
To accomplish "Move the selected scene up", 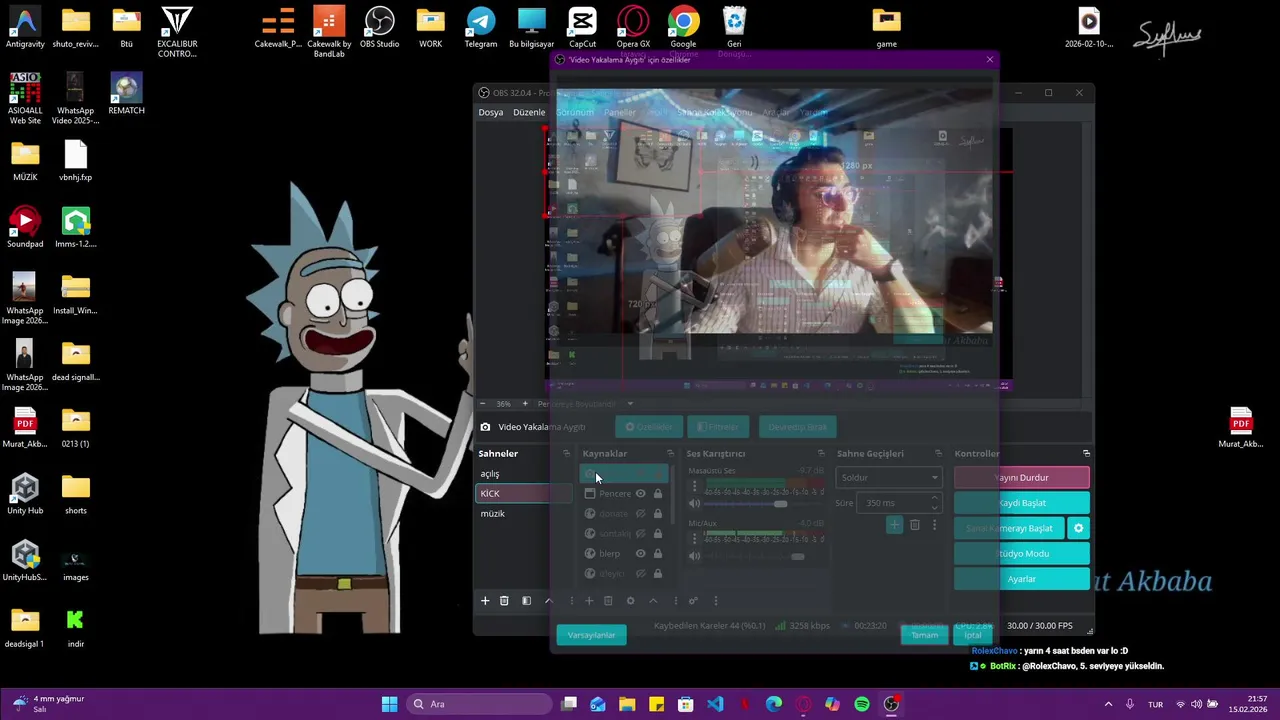I will click(x=547, y=601).
